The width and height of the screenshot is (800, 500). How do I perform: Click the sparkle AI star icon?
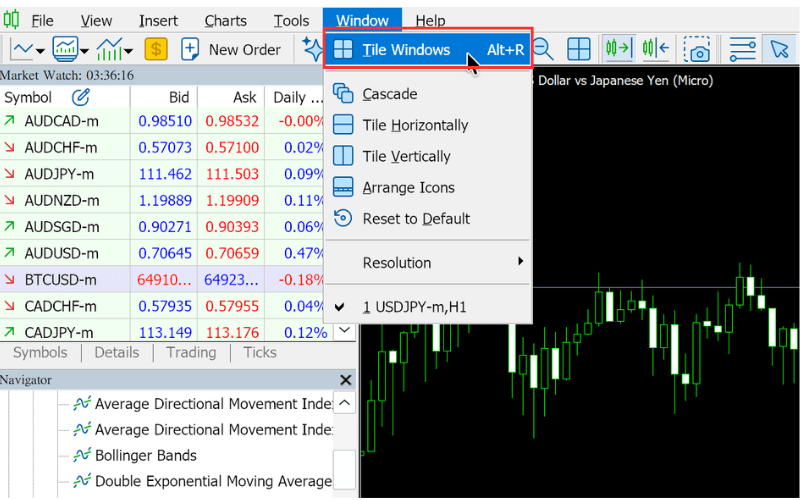point(312,49)
